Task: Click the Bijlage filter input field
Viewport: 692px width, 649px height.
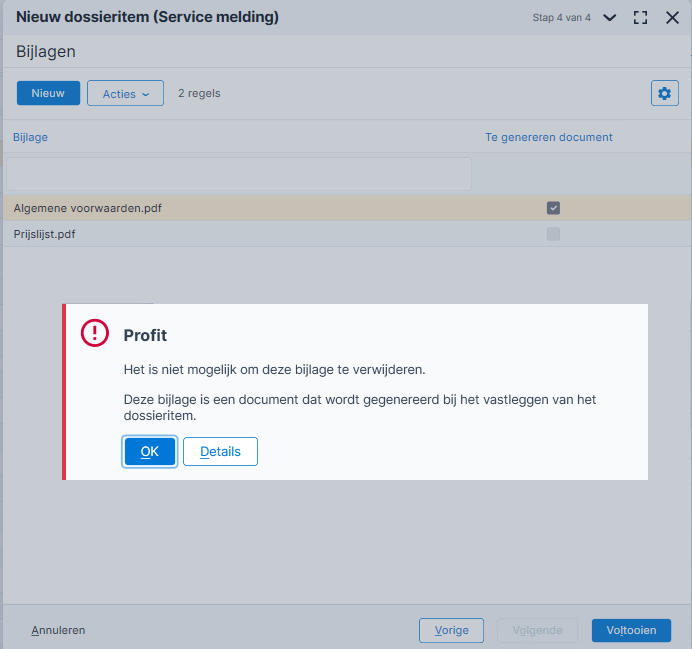Action: (x=239, y=174)
